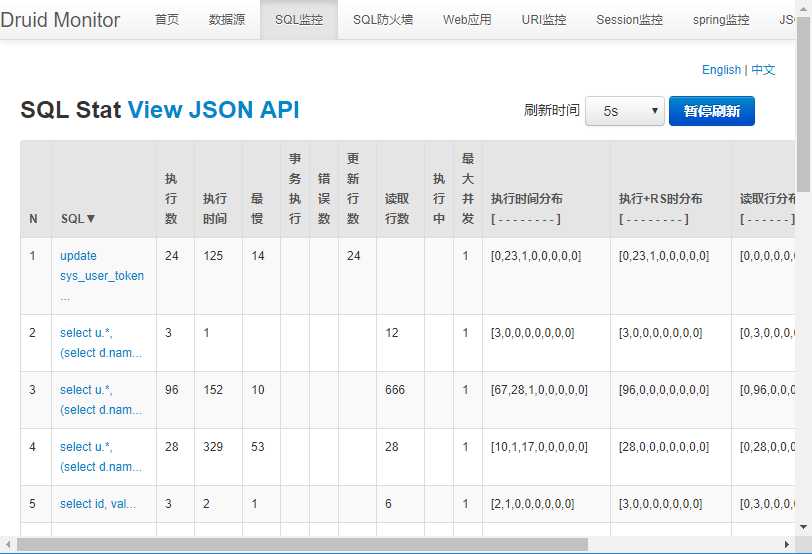Viewport: 812px width, 554px height.
Task: Open the View JSON API link
Action: (x=213, y=110)
